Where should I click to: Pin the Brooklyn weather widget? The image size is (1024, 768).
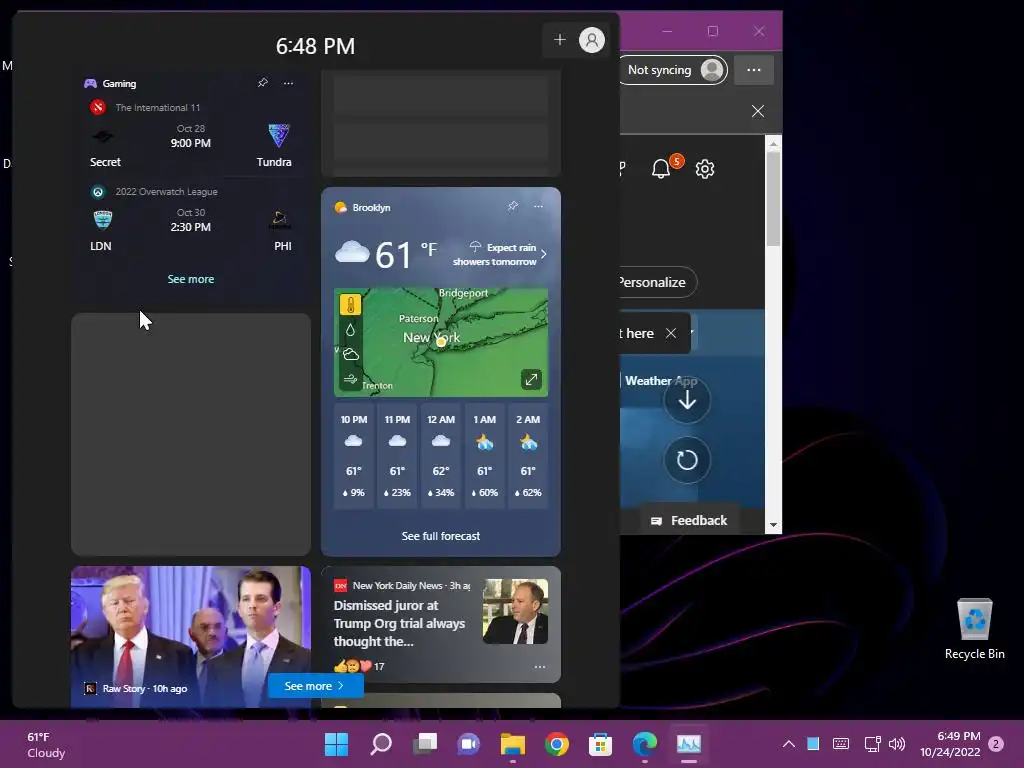(x=513, y=206)
